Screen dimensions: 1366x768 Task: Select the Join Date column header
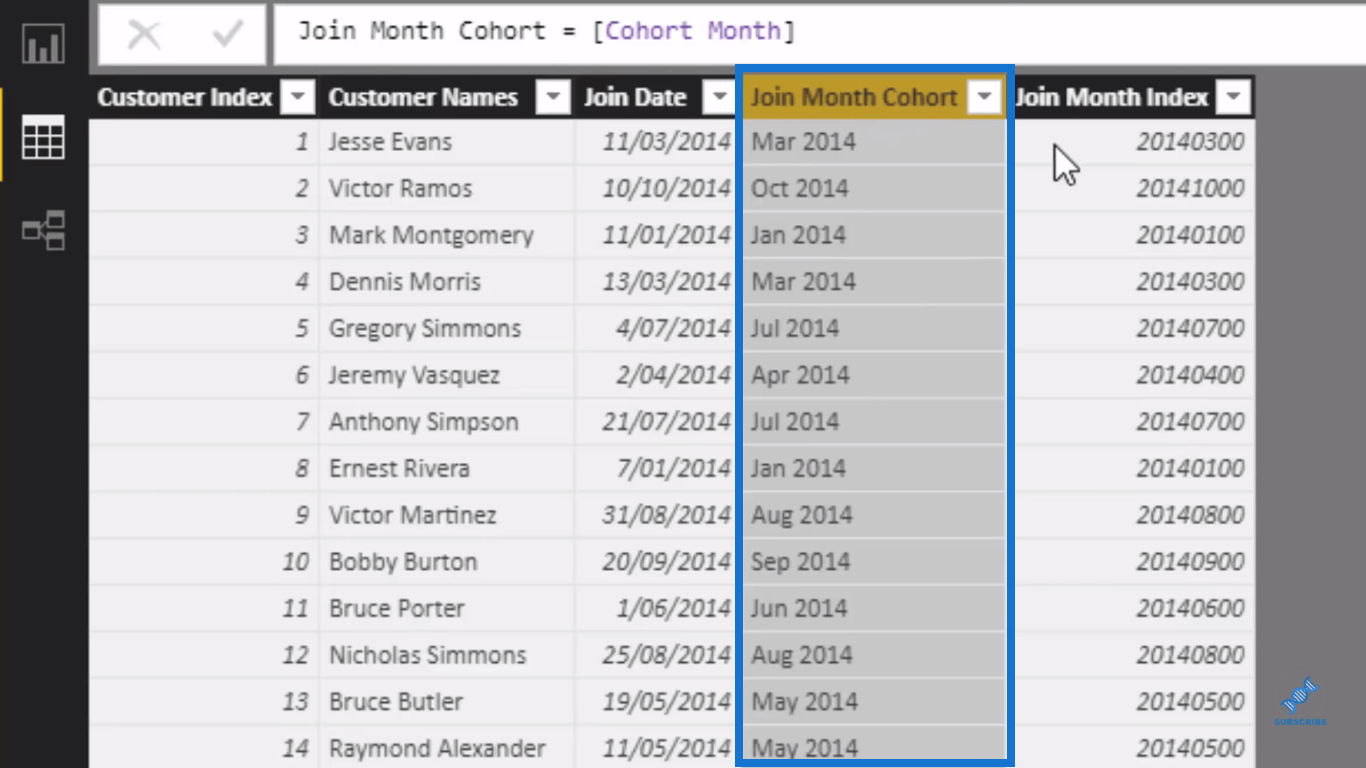point(635,97)
